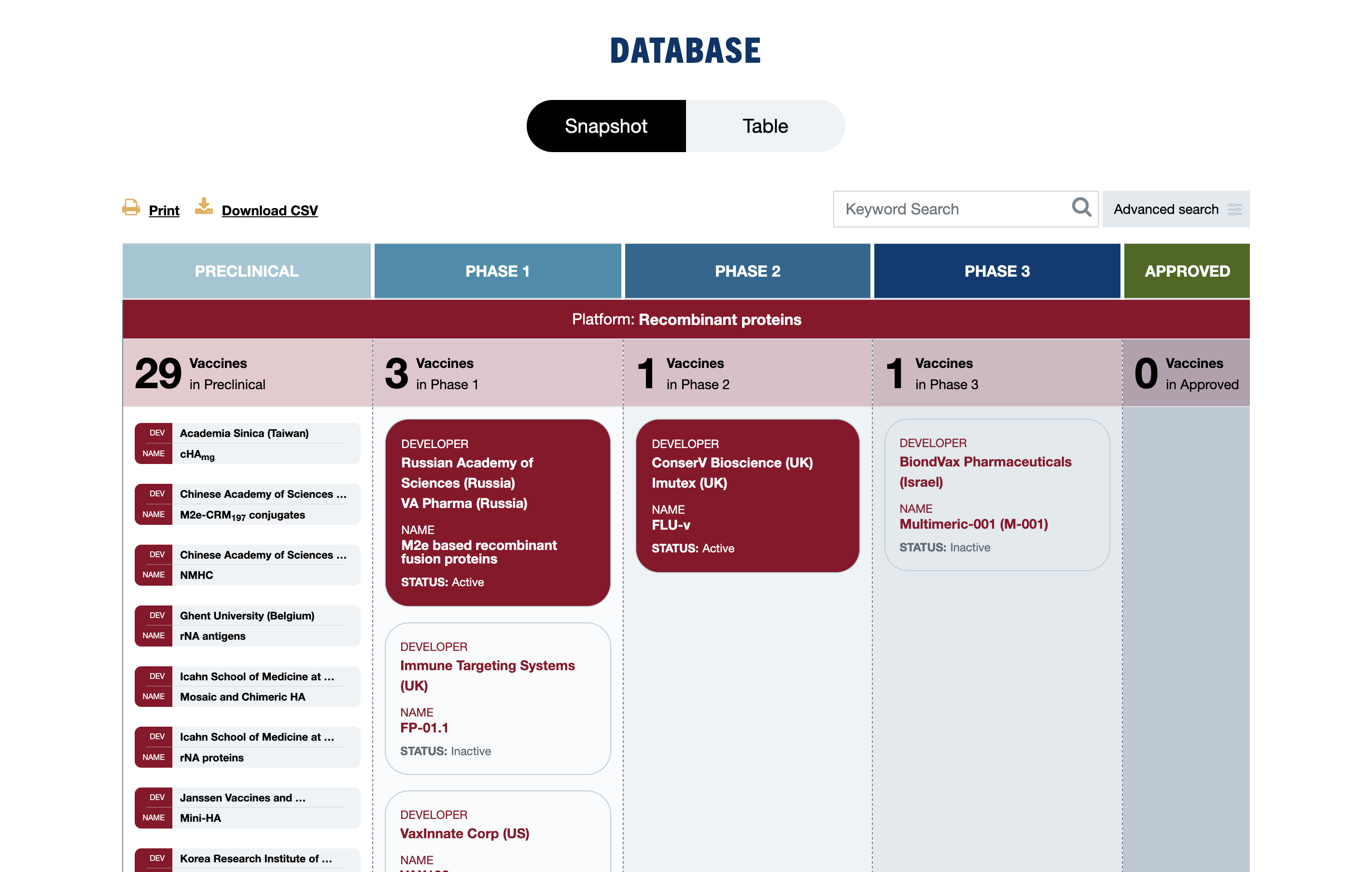
Task: Click the printer icon beside Print
Action: pyautogui.click(x=130, y=209)
